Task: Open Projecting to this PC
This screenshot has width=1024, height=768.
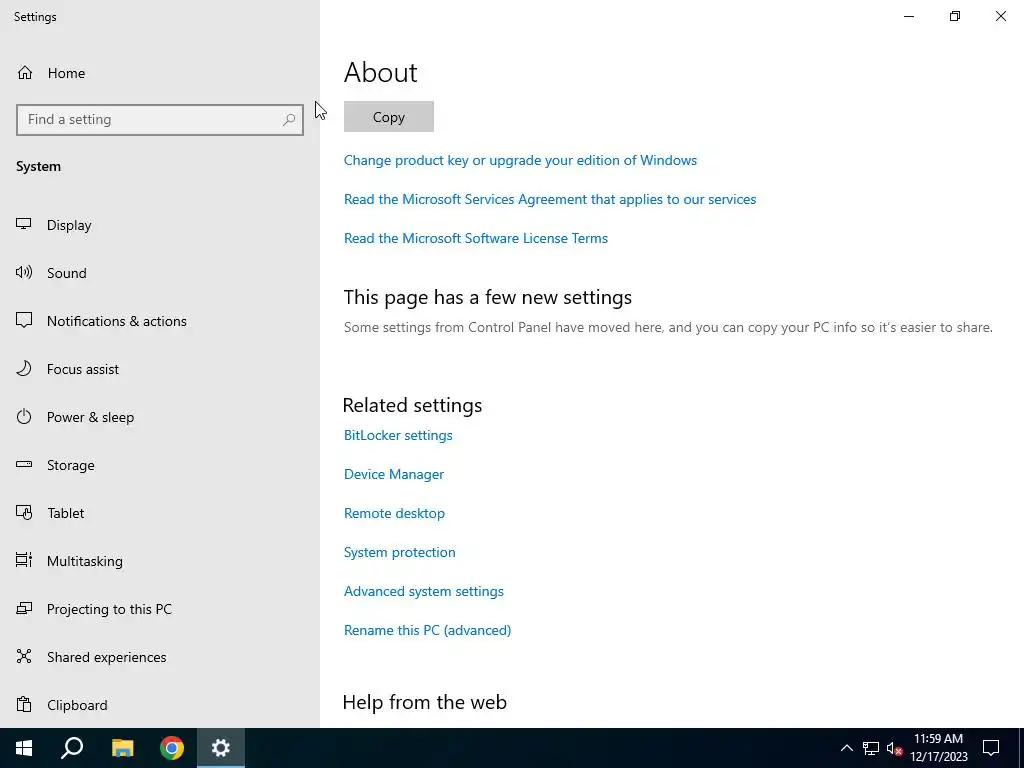Action: 160,609
